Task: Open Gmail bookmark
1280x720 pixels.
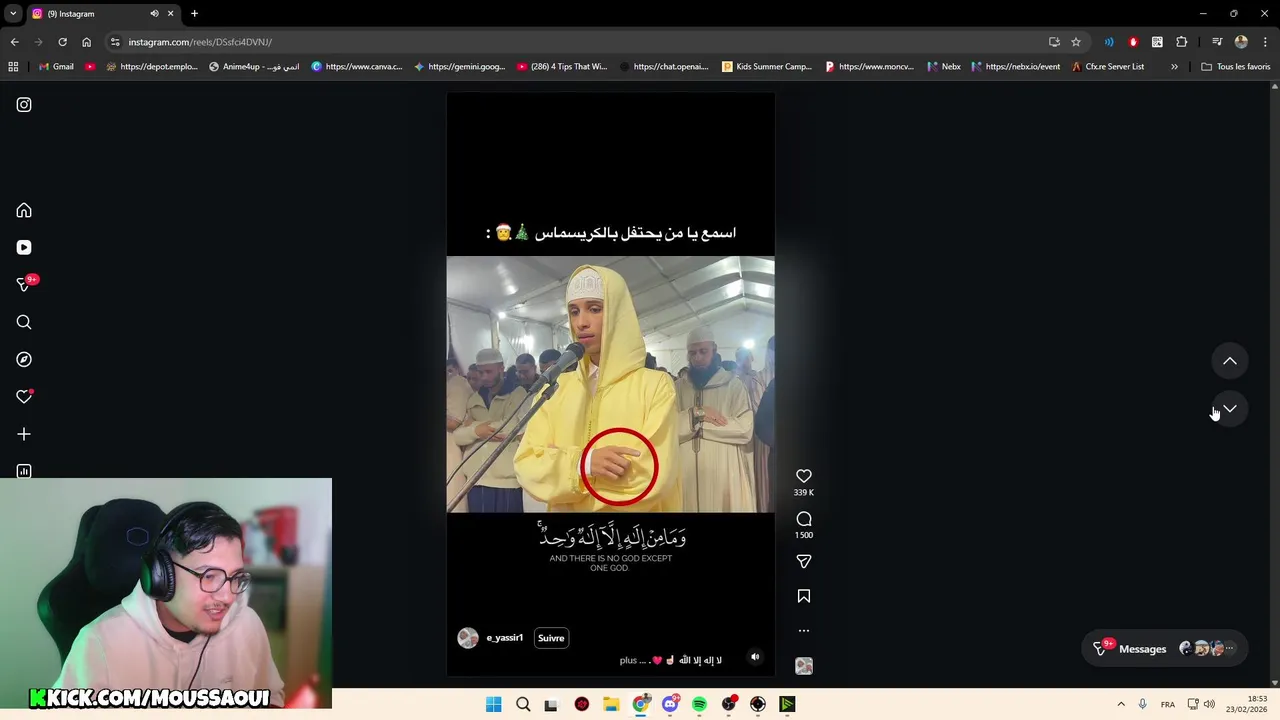Action: 56,67
